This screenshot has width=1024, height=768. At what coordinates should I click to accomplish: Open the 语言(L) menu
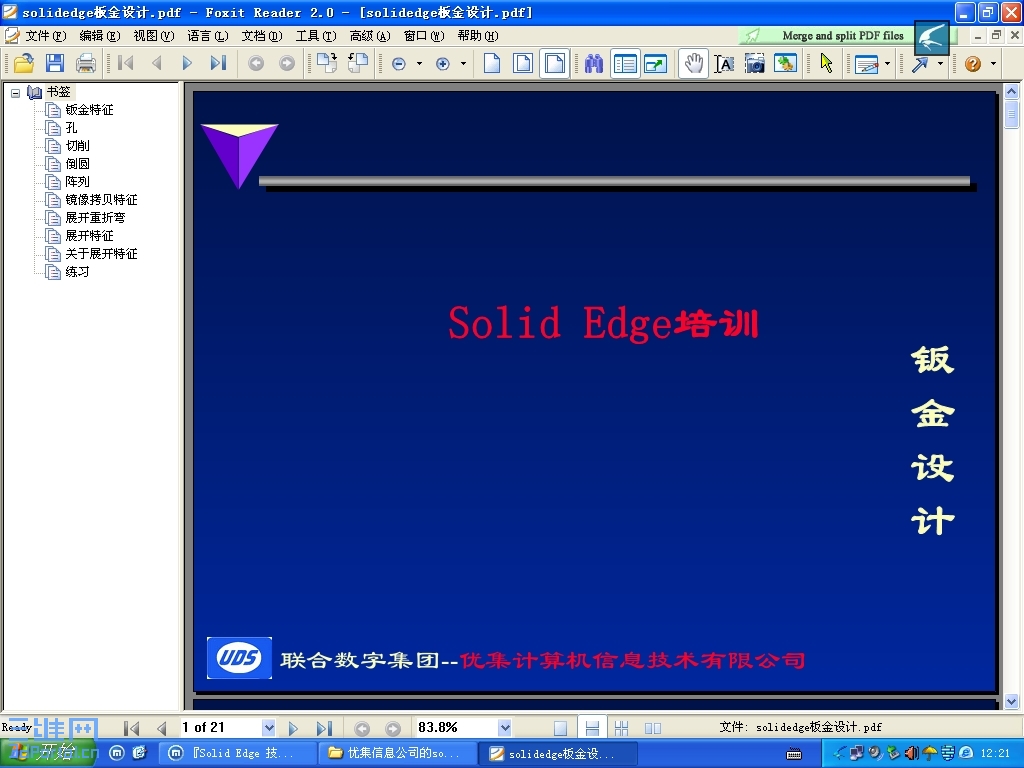point(208,35)
